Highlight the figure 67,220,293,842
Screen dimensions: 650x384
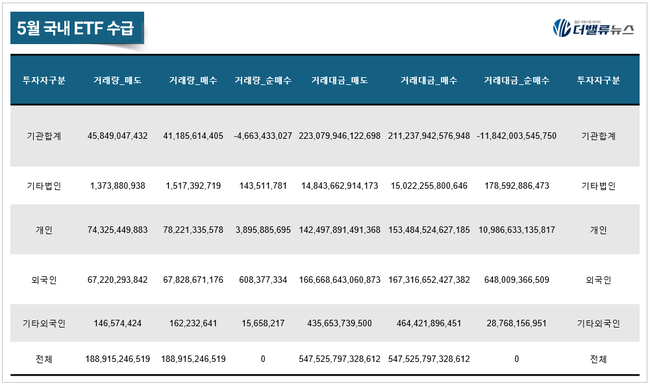pos(117,280)
